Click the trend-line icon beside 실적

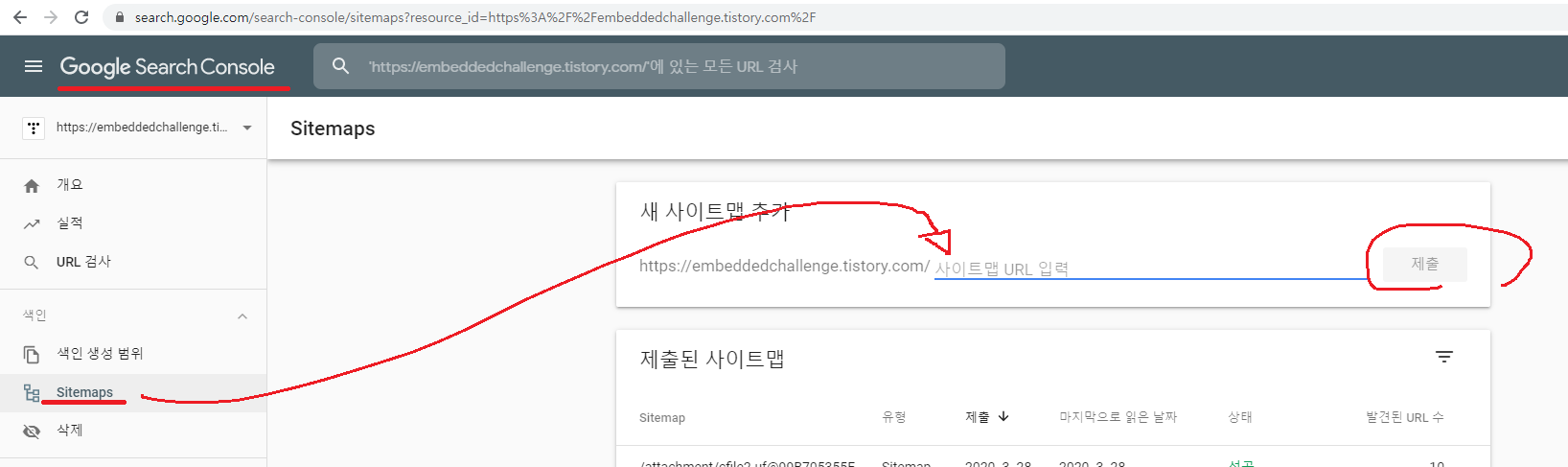click(x=32, y=224)
